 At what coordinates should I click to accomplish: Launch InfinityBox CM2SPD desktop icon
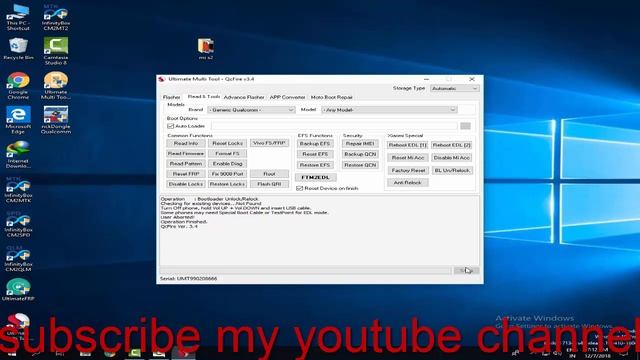[x=18, y=224]
